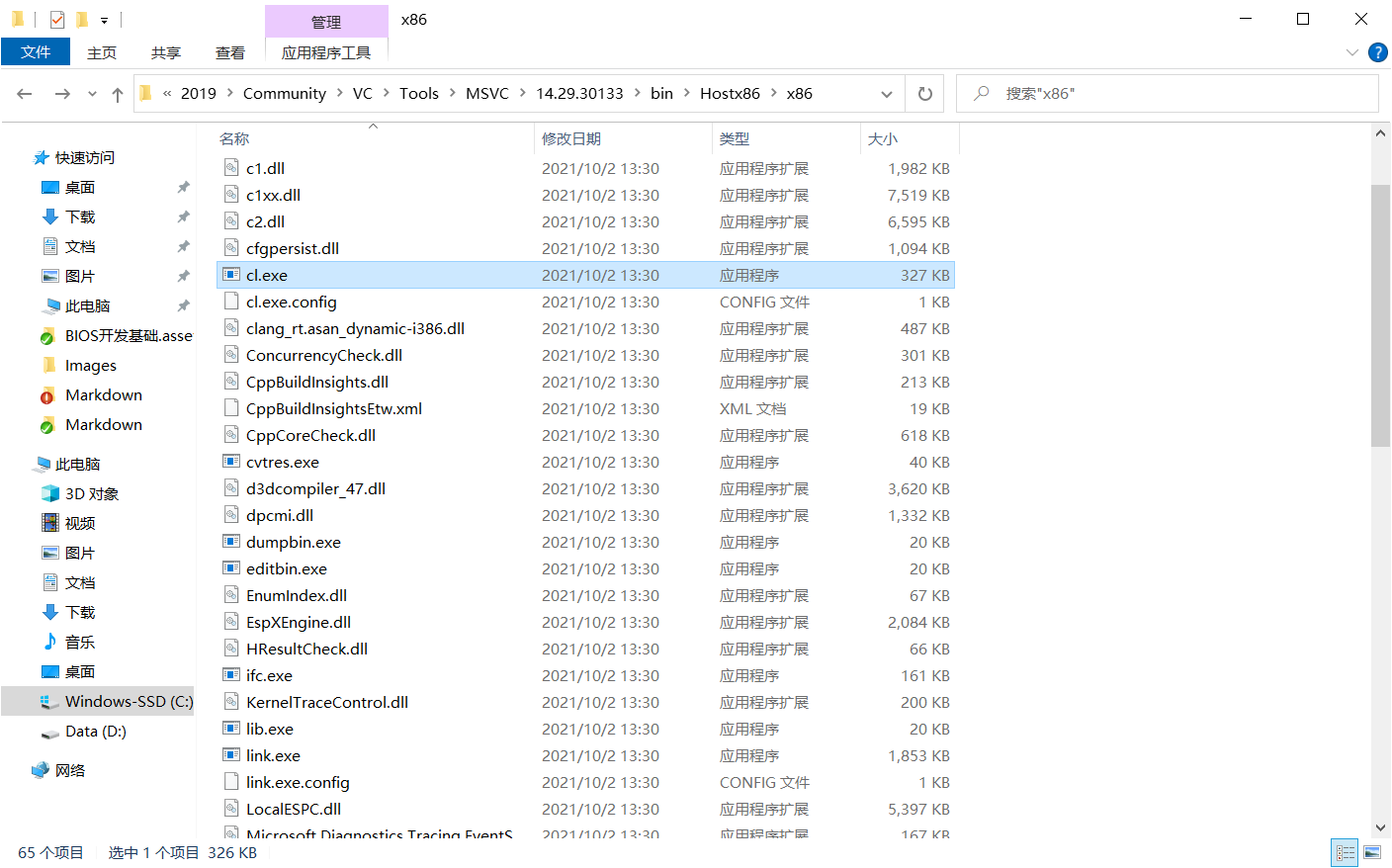Click the Up one level arrow
This screenshot has width=1392, height=868.
point(117,92)
